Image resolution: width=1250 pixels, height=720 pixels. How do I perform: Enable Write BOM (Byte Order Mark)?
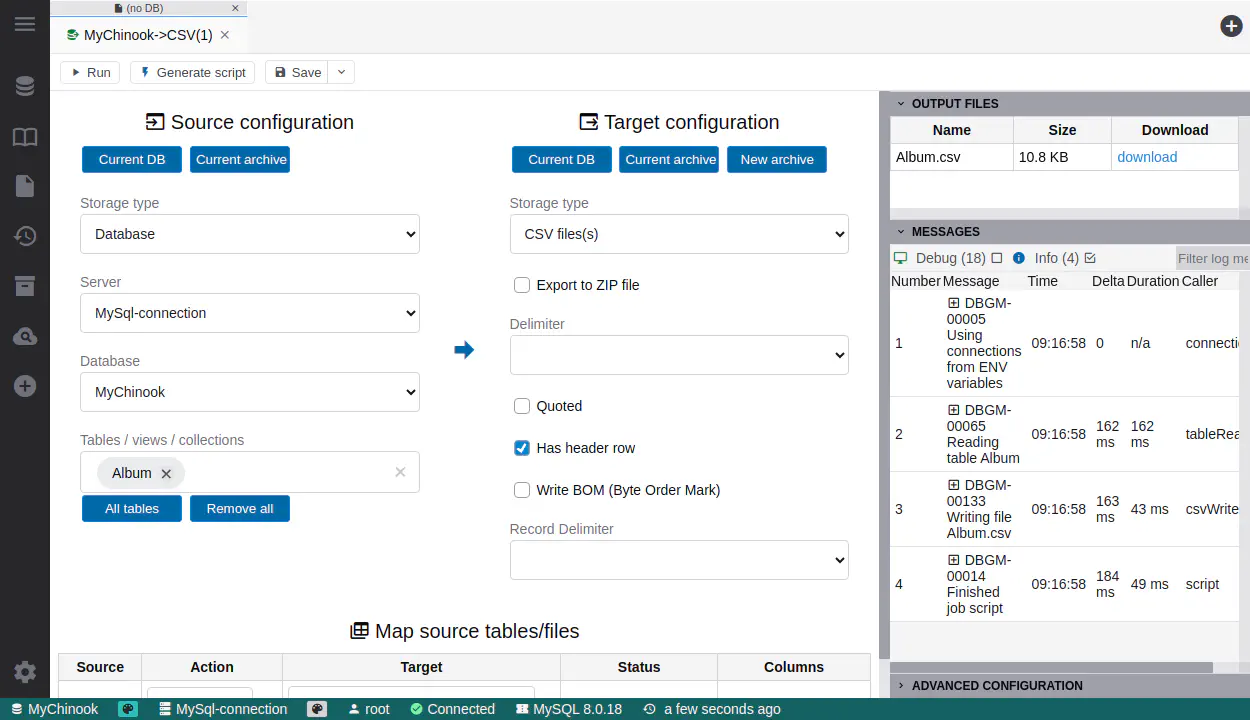pos(522,490)
